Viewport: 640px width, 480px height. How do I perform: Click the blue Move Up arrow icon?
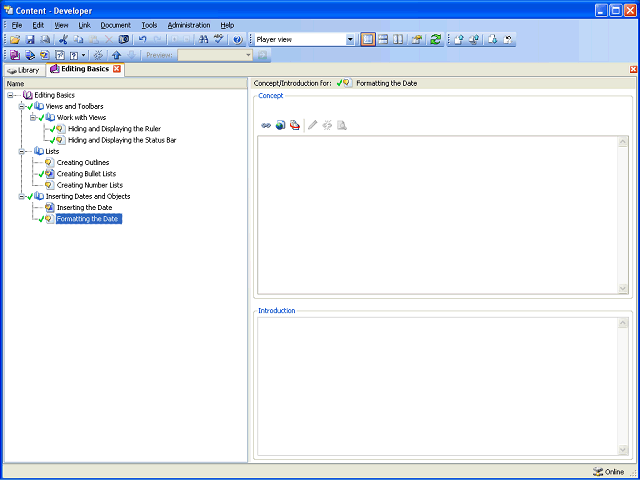pos(117,55)
